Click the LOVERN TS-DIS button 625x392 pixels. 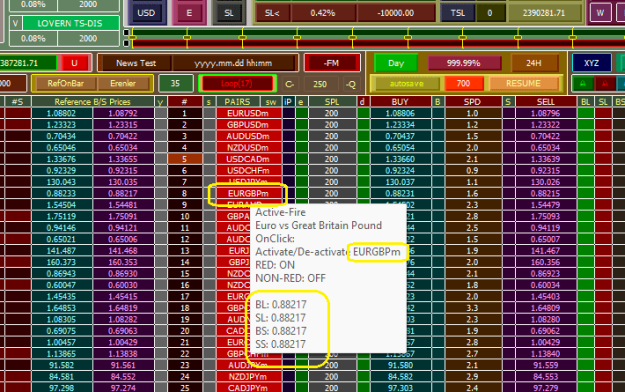point(70,24)
